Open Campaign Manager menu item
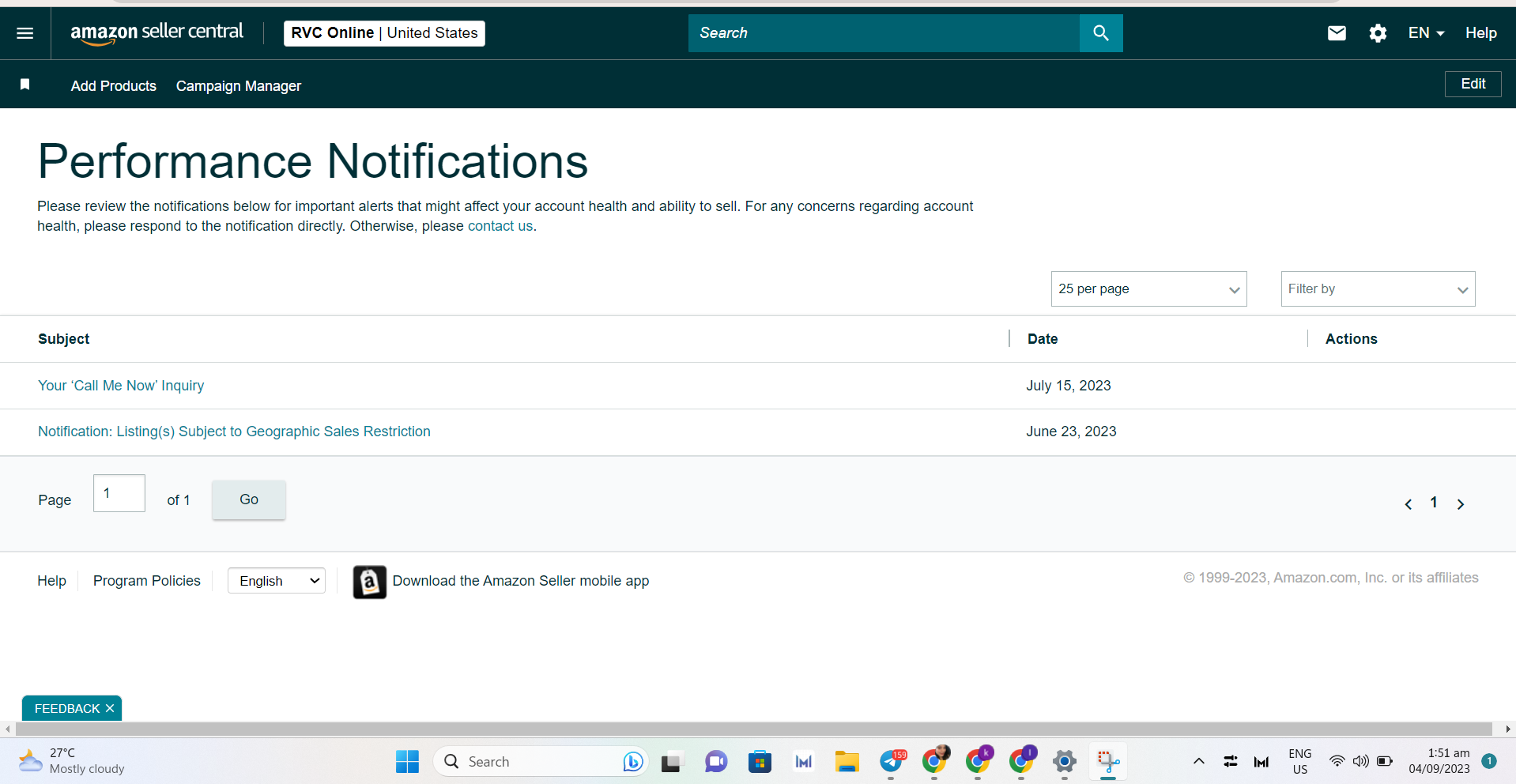The width and height of the screenshot is (1516, 784). coord(239,86)
